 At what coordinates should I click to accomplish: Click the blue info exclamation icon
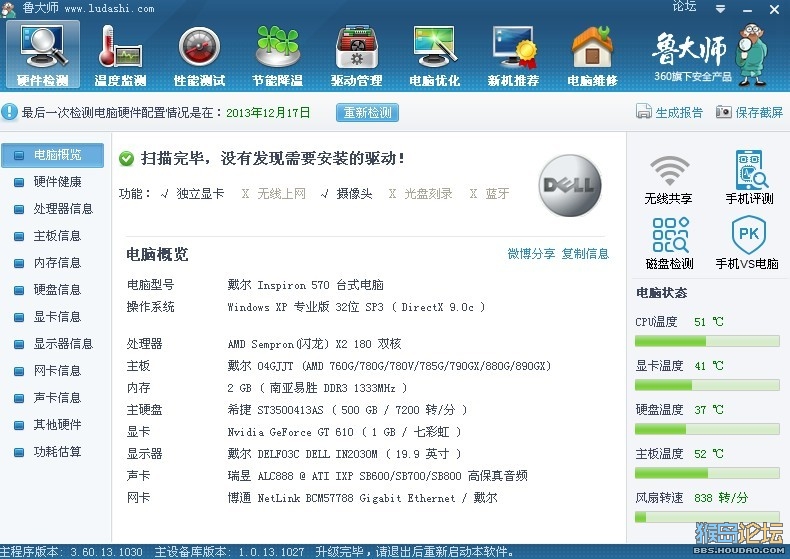point(10,112)
